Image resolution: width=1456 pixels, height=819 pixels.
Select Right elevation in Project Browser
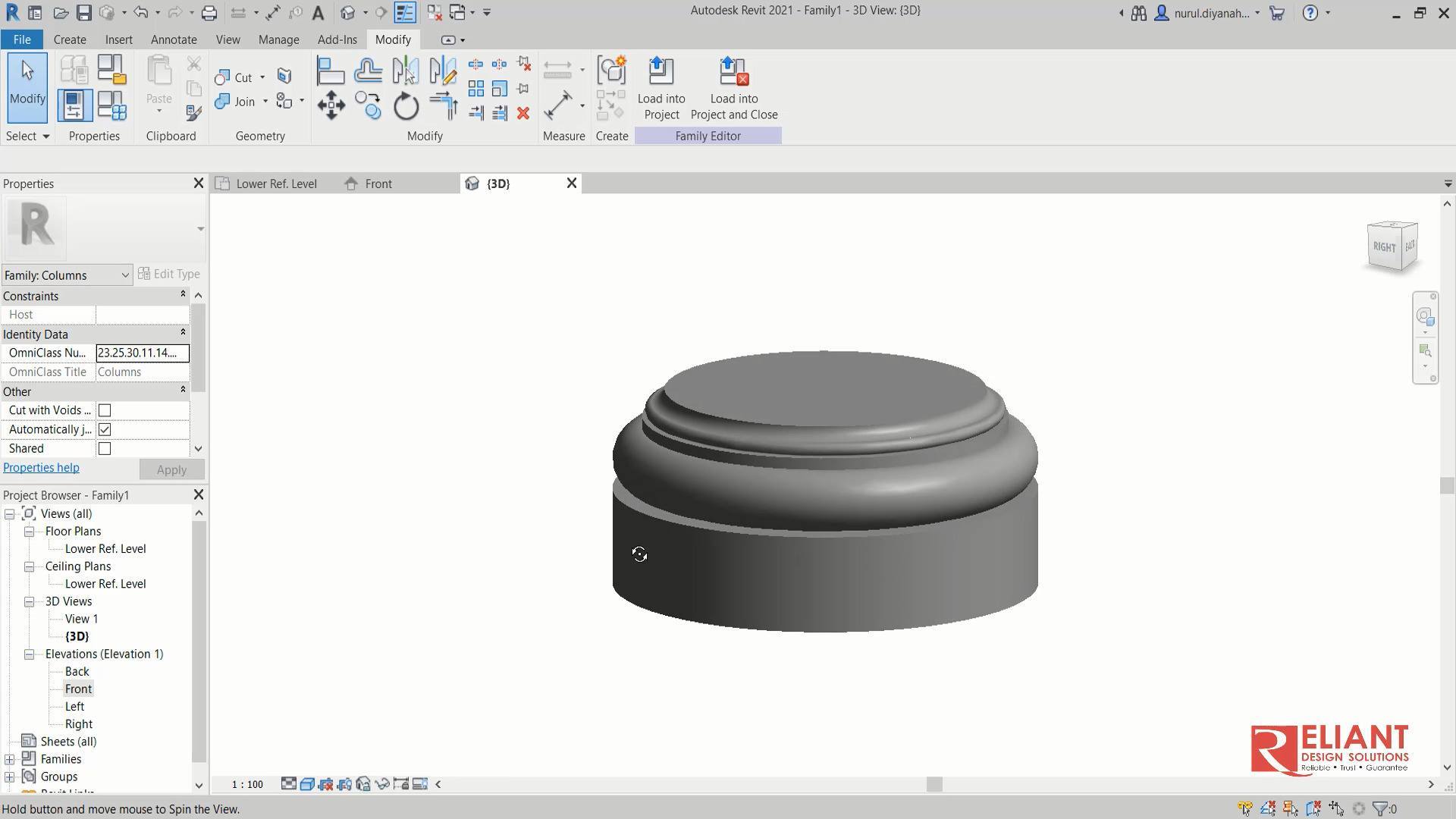(x=79, y=724)
